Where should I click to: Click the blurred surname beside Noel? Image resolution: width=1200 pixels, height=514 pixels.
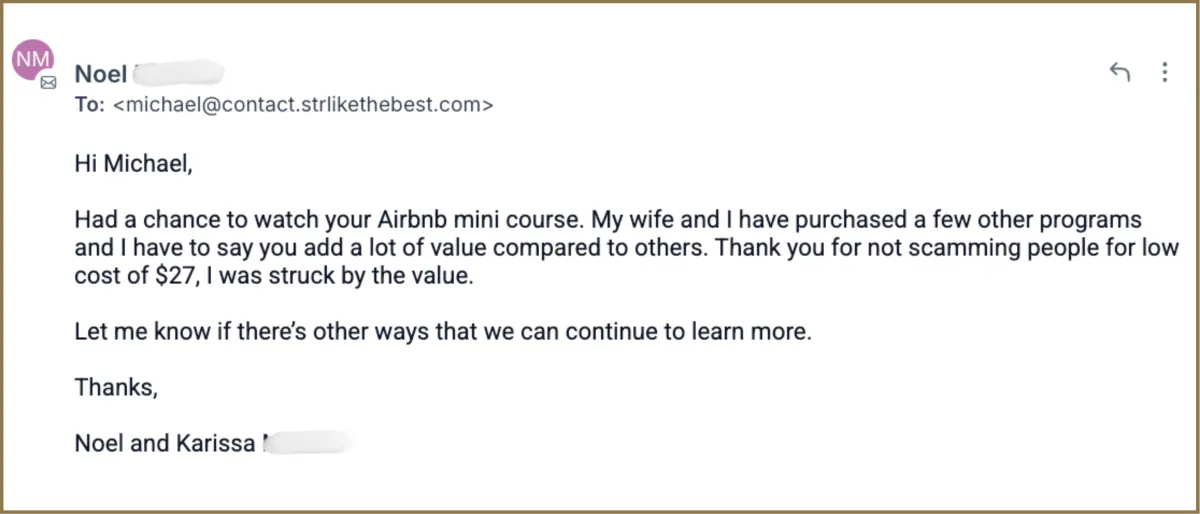click(178, 73)
